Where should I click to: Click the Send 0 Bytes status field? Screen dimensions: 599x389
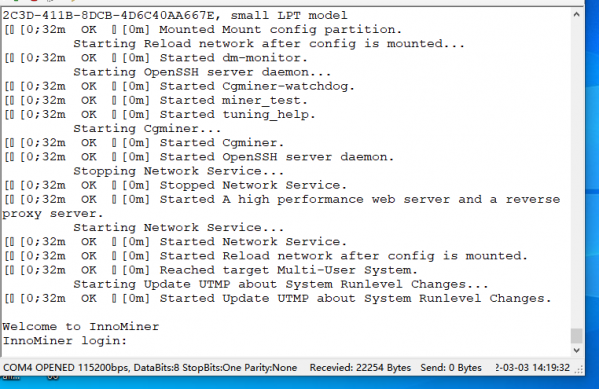tap(451, 368)
